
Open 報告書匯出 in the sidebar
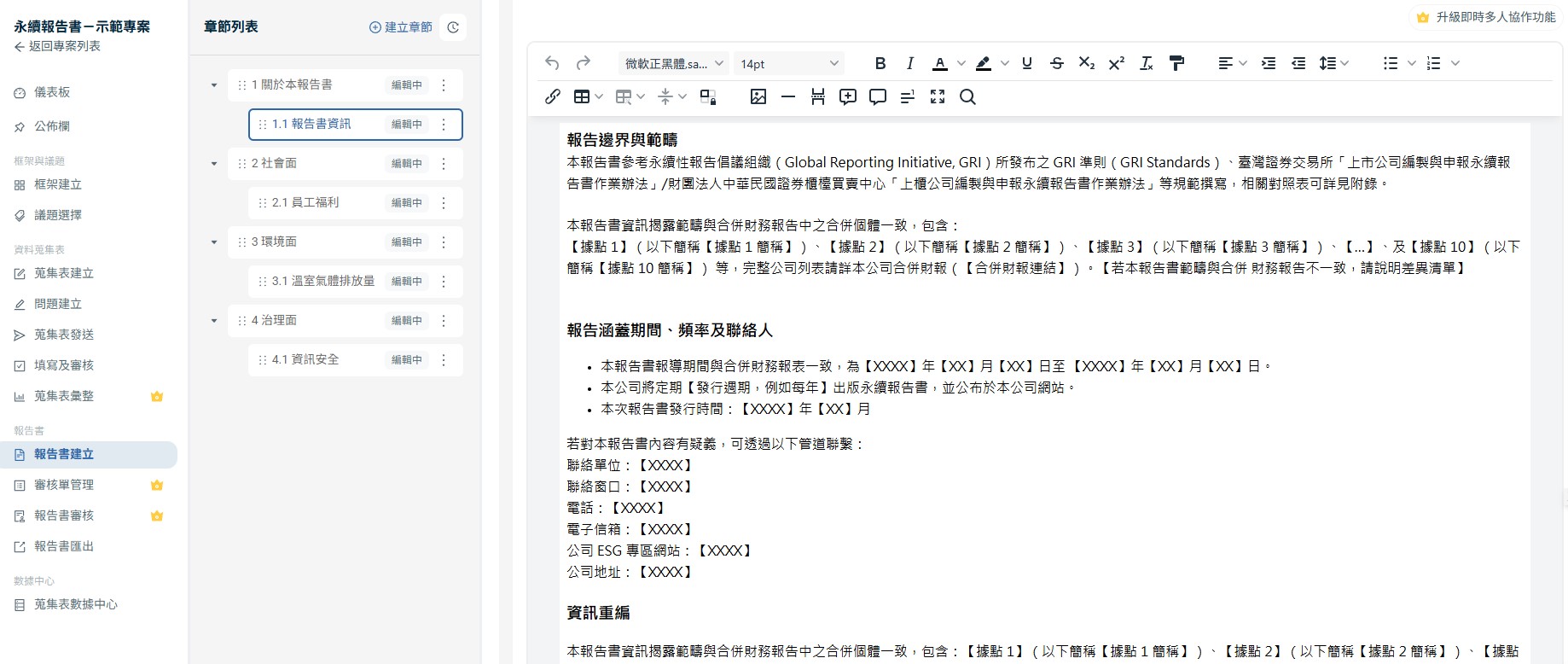point(64,546)
